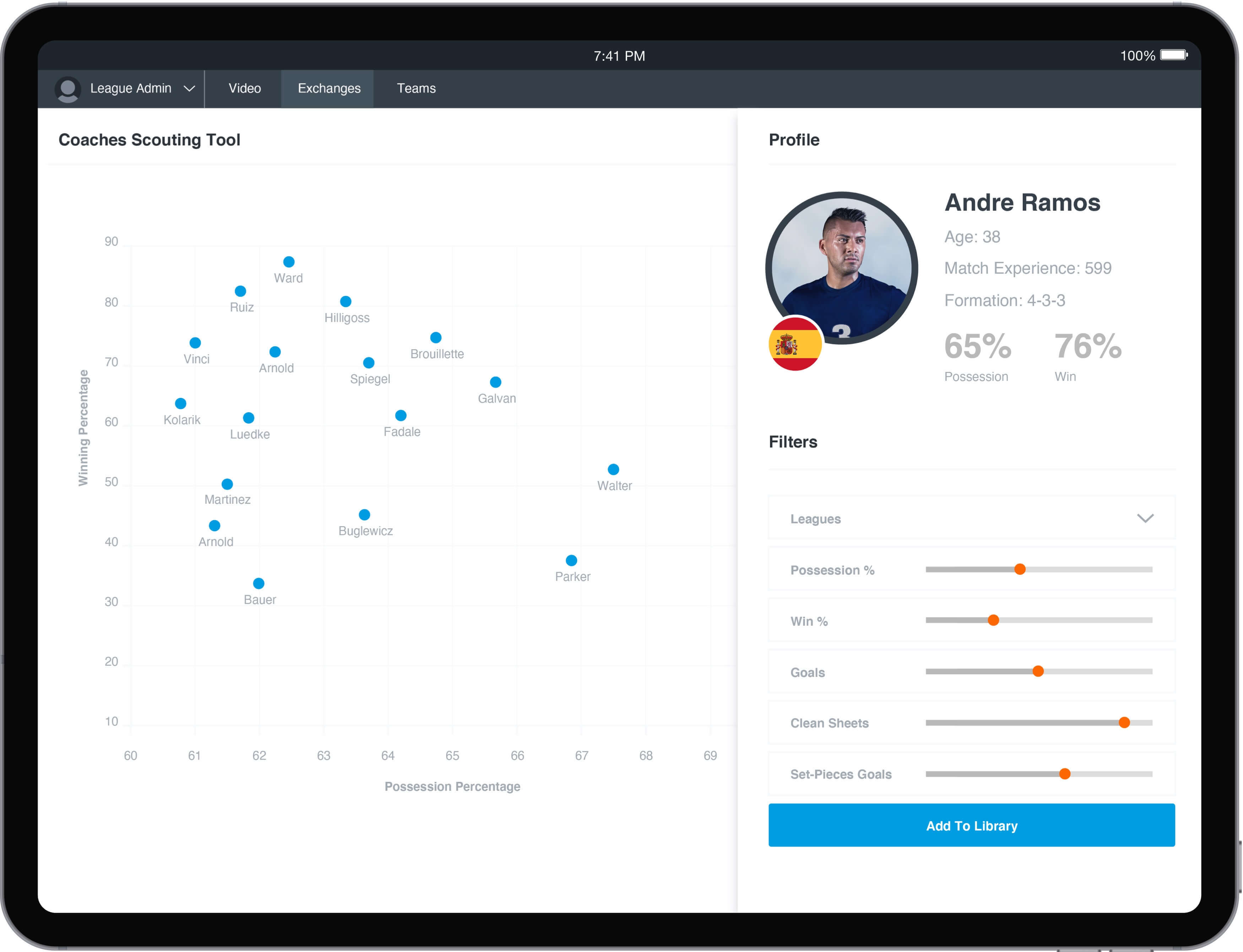The width and height of the screenshot is (1243, 952).
Task: Select the Walter data point dot
Action: [x=613, y=469]
